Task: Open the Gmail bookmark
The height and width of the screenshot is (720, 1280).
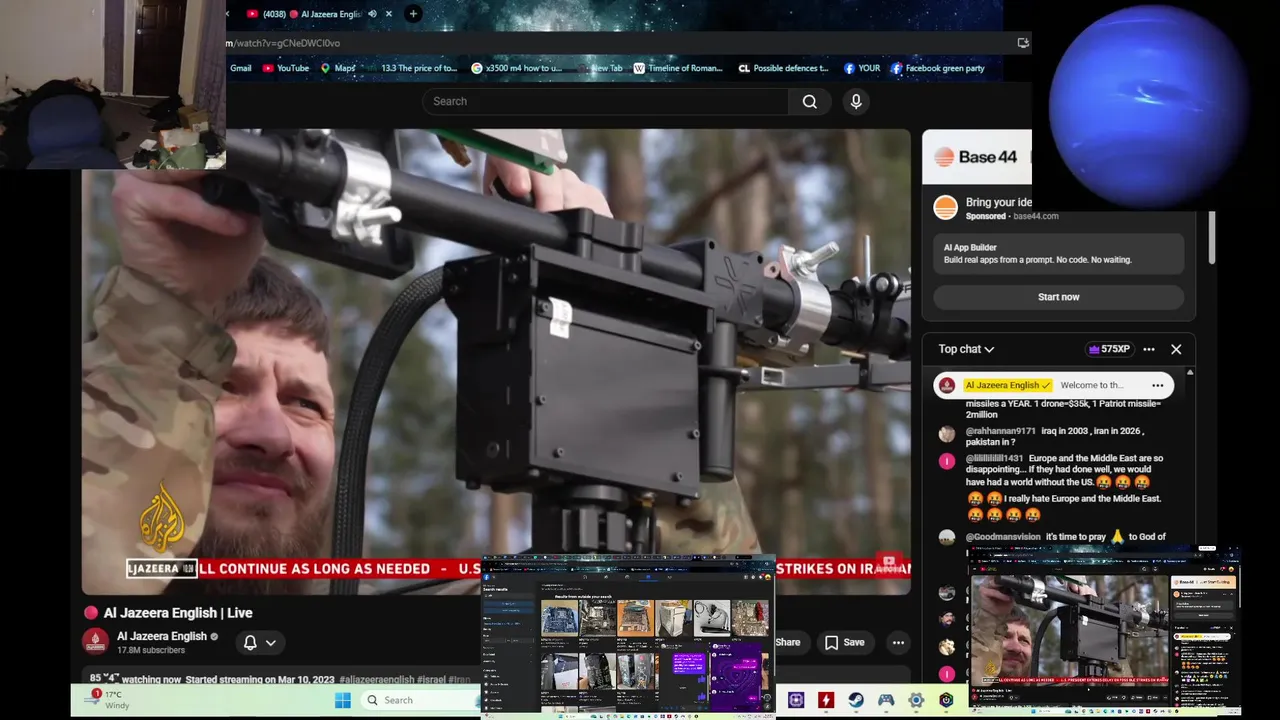Action: point(240,68)
